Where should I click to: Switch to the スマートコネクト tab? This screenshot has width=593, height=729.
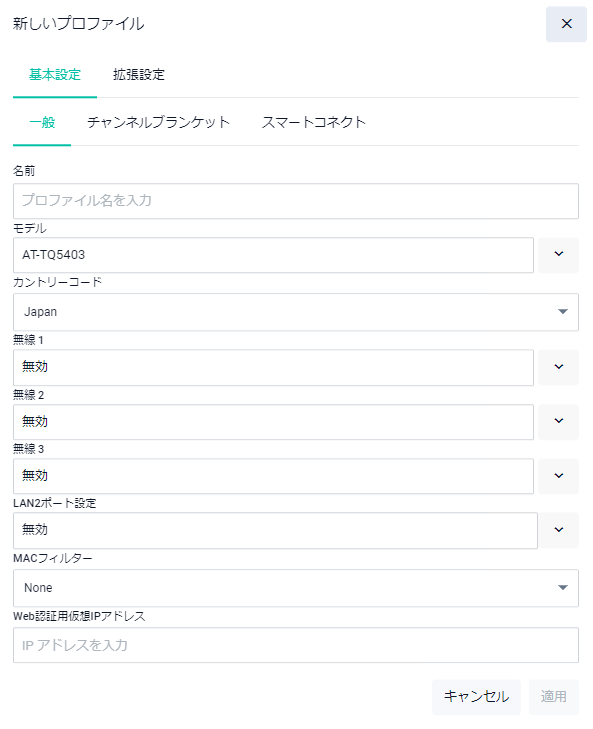(x=313, y=123)
